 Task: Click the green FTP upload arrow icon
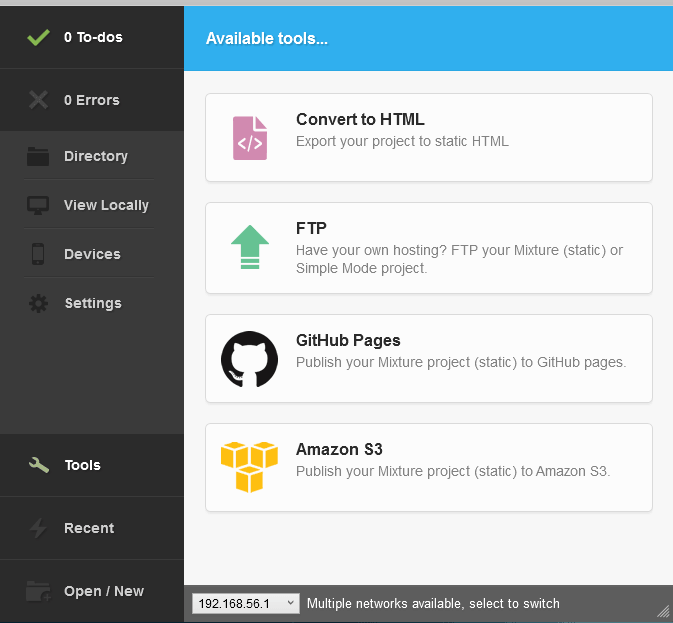click(x=250, y=247)
